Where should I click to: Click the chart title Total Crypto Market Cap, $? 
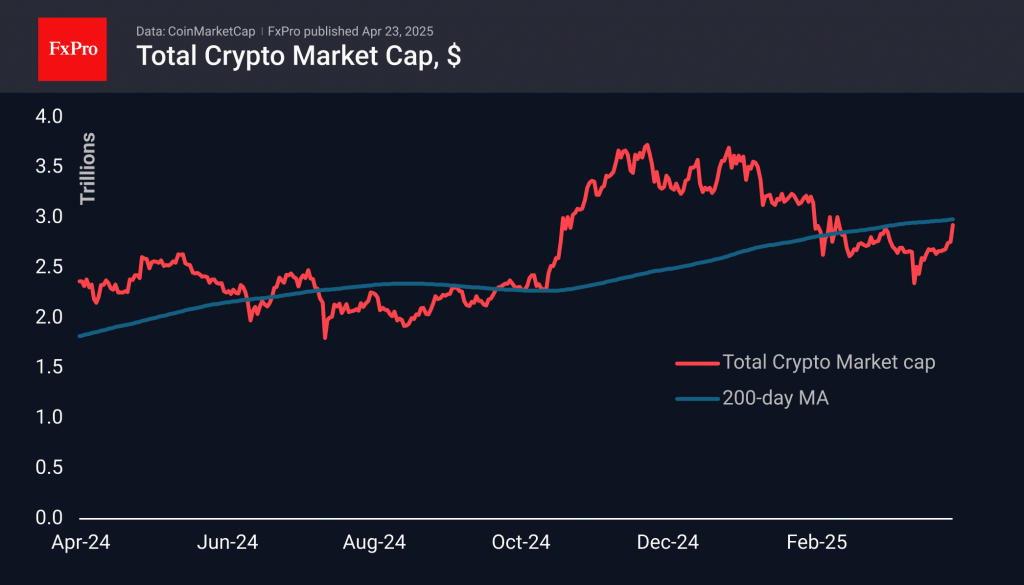(298, 56)
